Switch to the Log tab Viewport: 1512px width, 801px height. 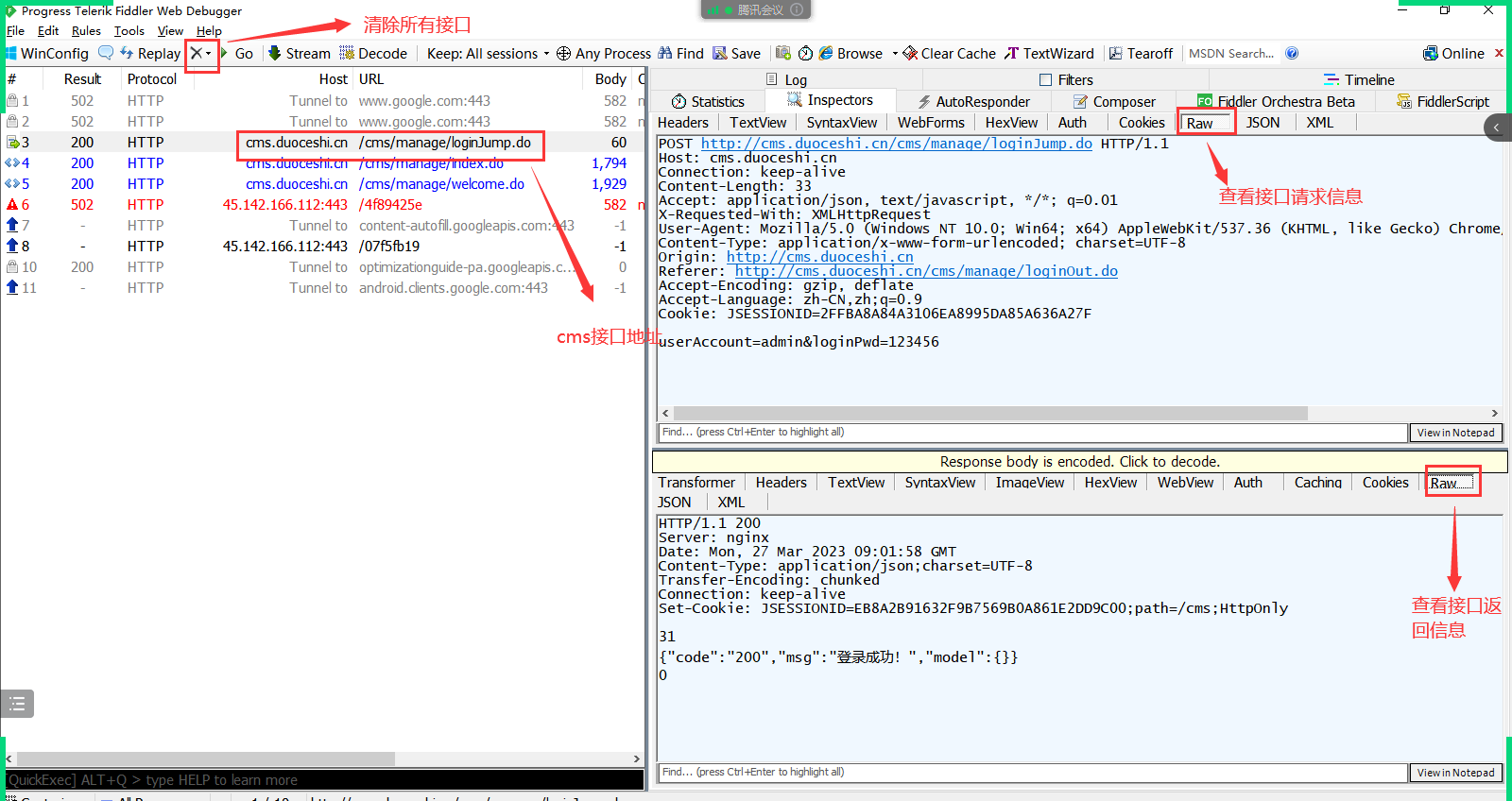click(x=787, y=80)
